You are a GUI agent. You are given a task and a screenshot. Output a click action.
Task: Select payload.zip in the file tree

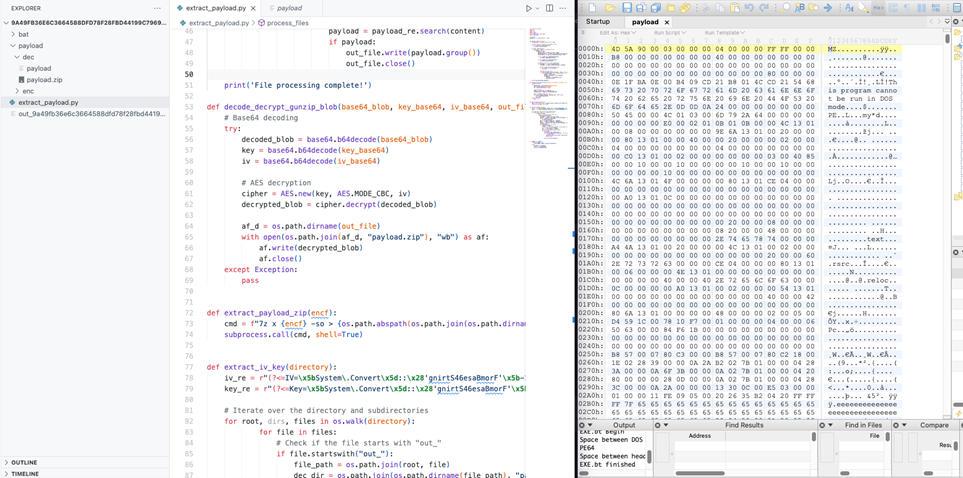tap(44, 80)
